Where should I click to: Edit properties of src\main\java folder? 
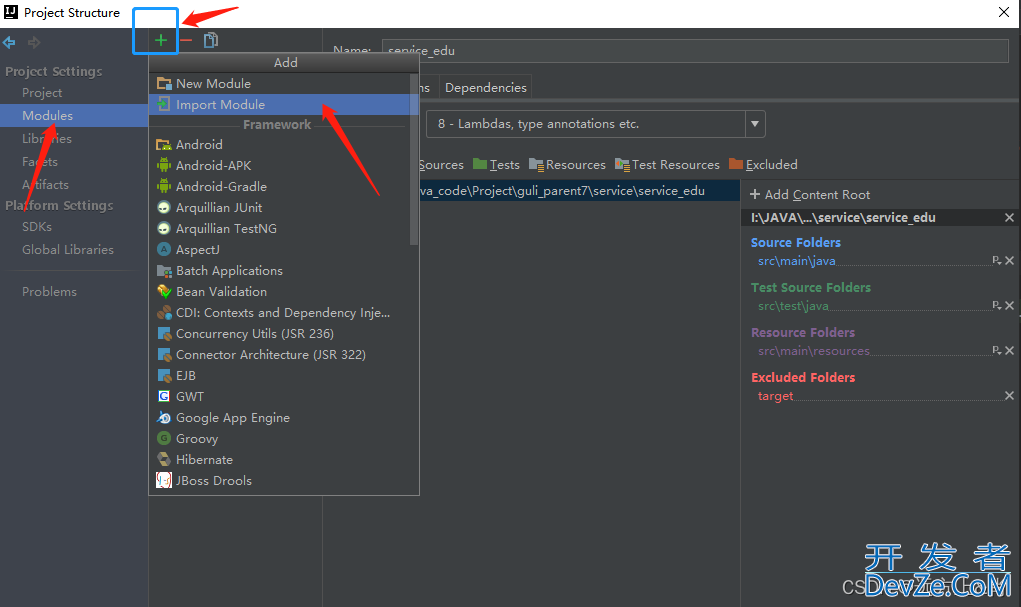click(x=996, y=261)
